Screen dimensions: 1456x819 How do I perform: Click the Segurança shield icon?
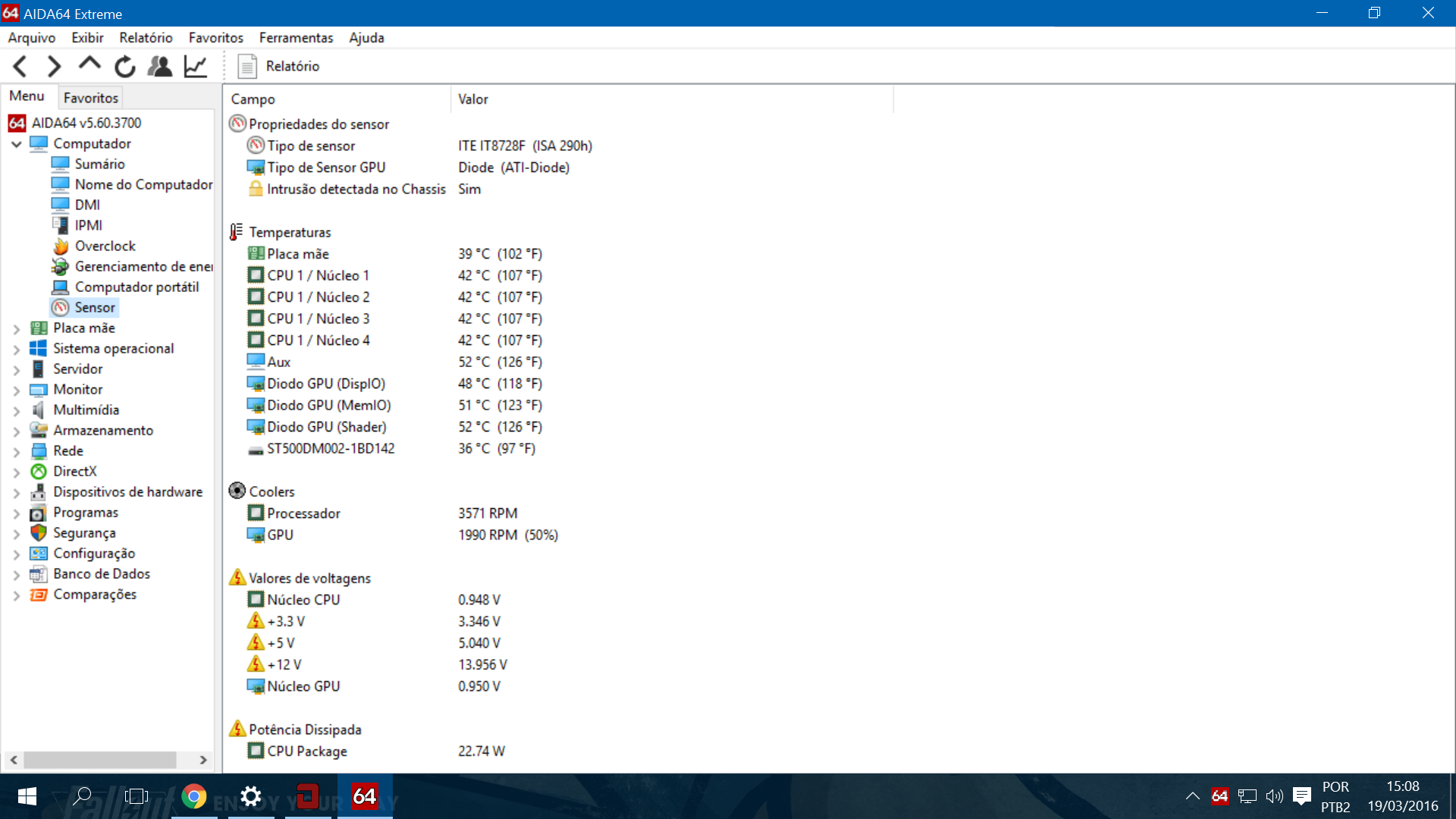pyautogui.click(x=39, y=533)
